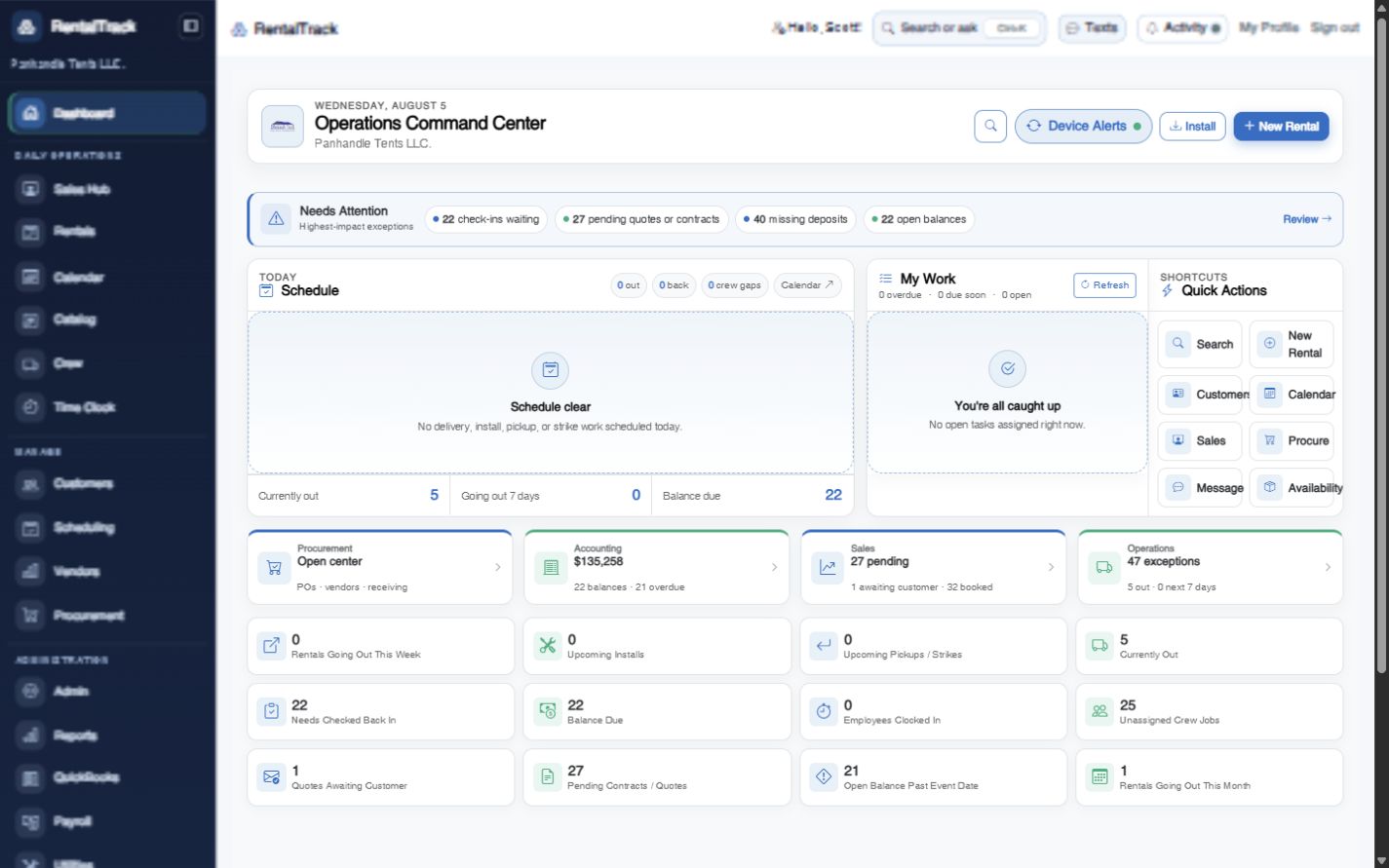
Task: Click the magnifier search icon button
Action: 990,126
